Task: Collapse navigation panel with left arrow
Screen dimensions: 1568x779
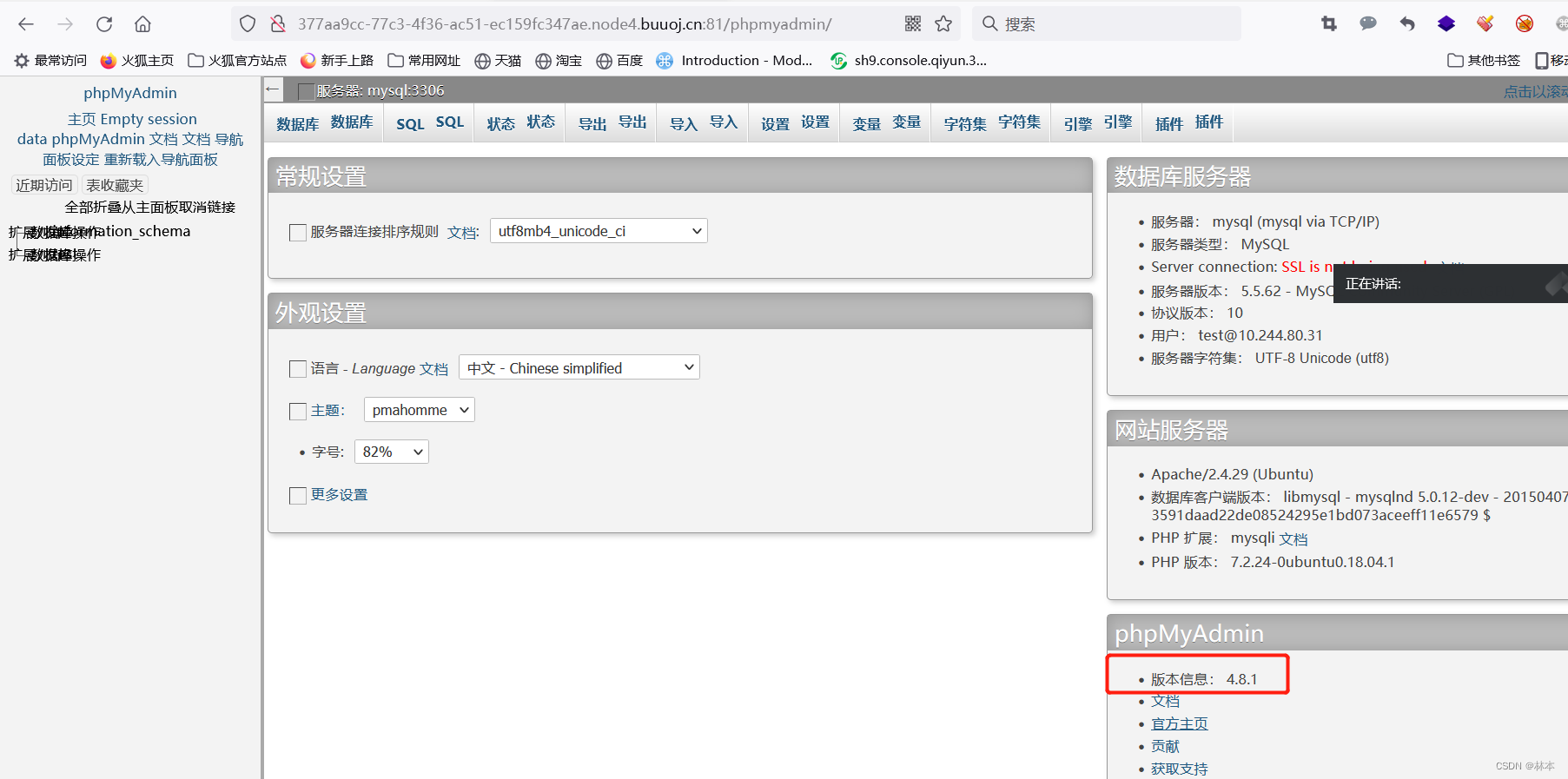Action: pyautogui.click(x=273, y=89)
